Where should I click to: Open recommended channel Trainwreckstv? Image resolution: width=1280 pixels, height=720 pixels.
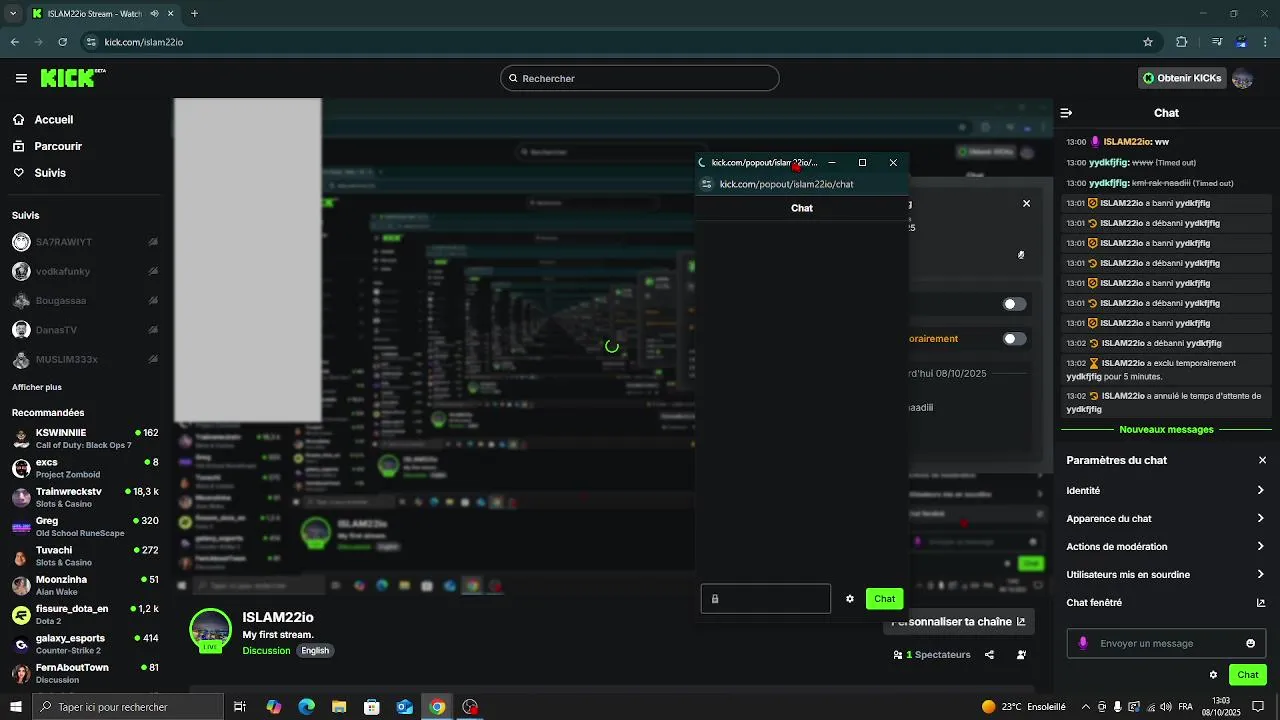point(85,497)
